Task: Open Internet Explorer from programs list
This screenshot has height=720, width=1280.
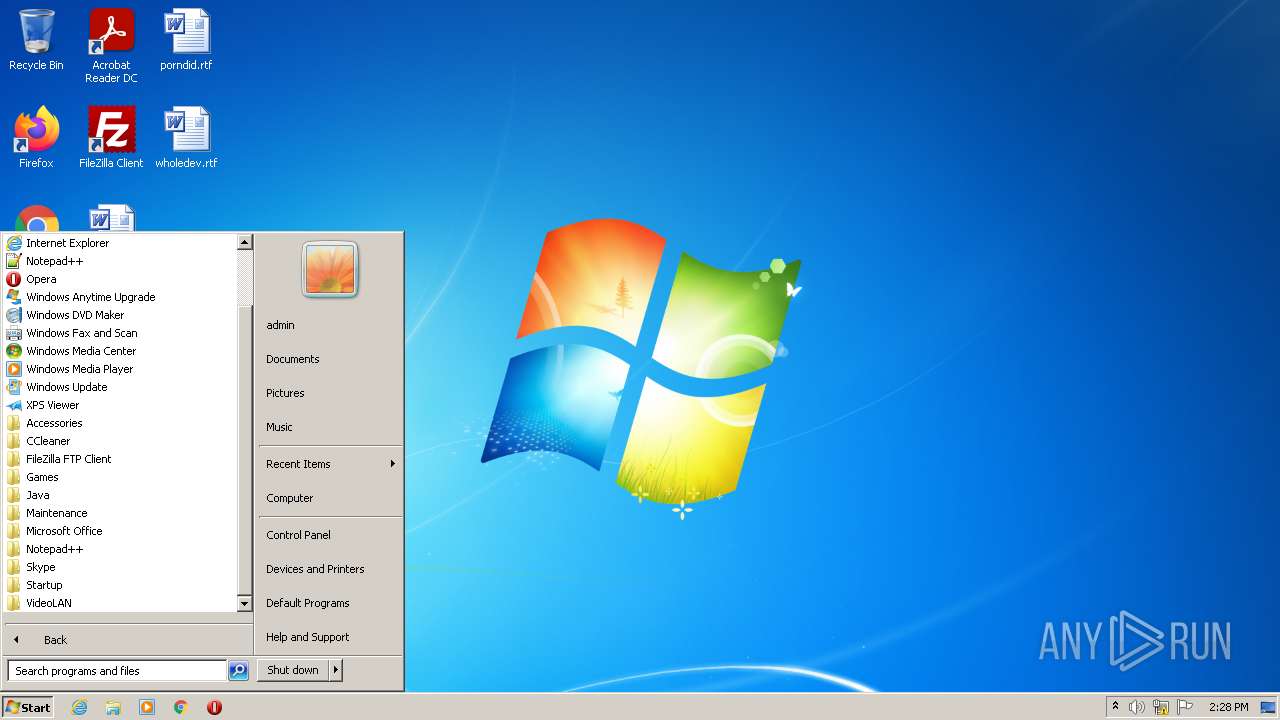Action: point(120,243)
